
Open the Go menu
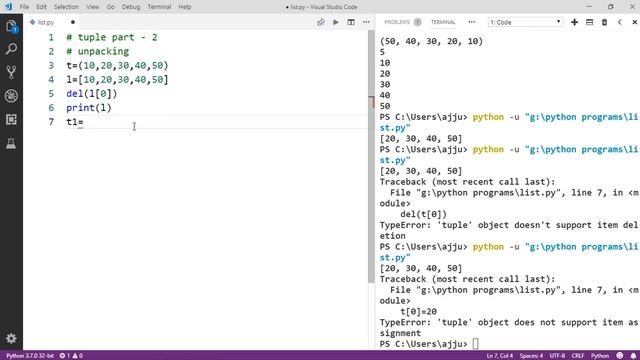pos(111,7)
